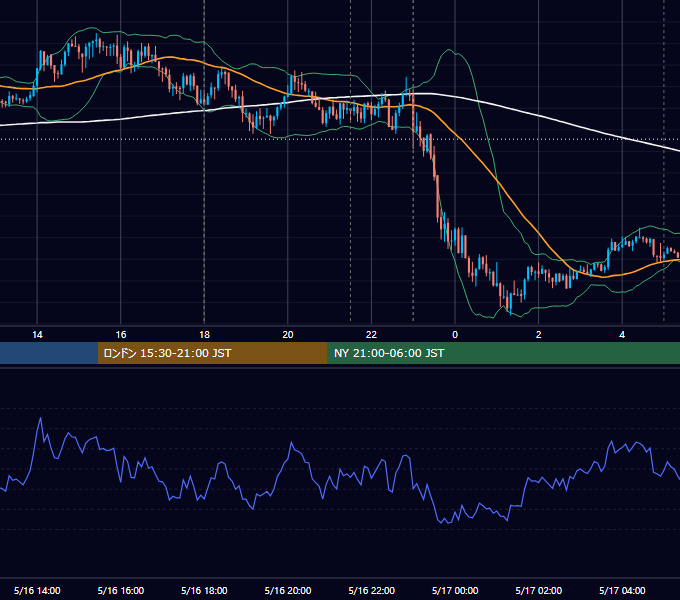Click the ロンドン 15:30-21:00 JST session bar

[212, 353]
